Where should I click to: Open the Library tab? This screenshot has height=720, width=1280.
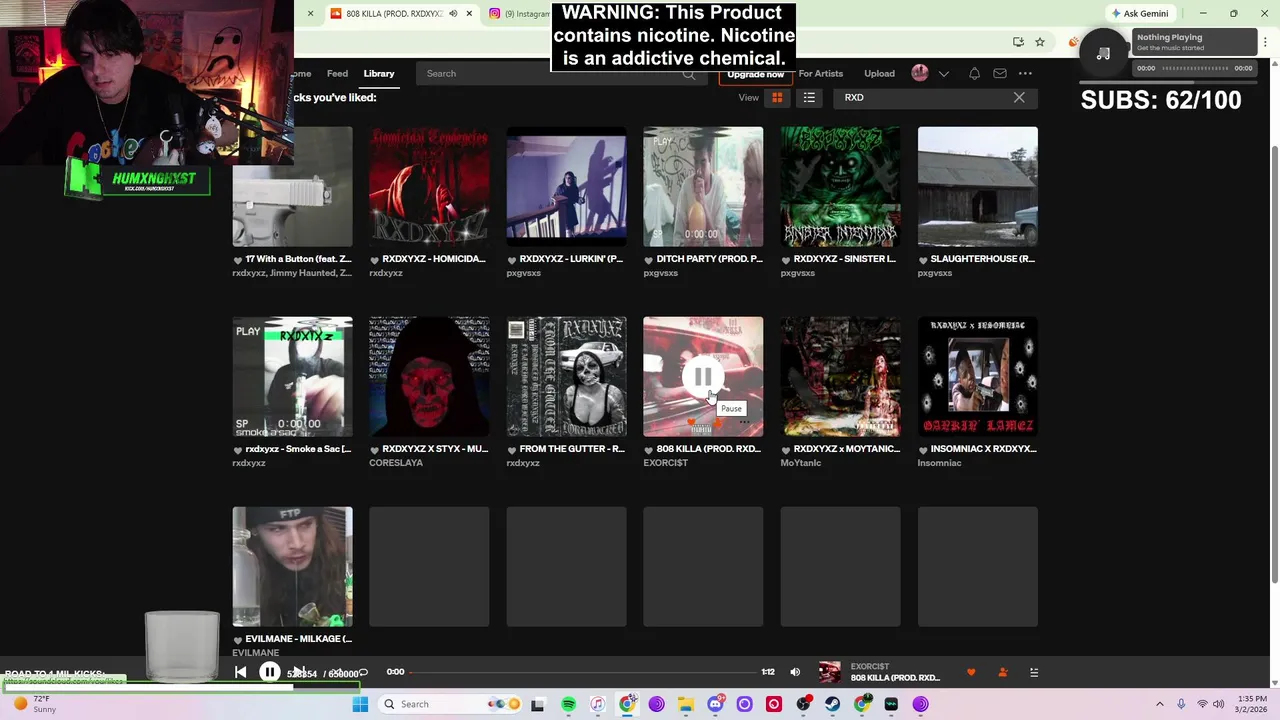[379, 73]
